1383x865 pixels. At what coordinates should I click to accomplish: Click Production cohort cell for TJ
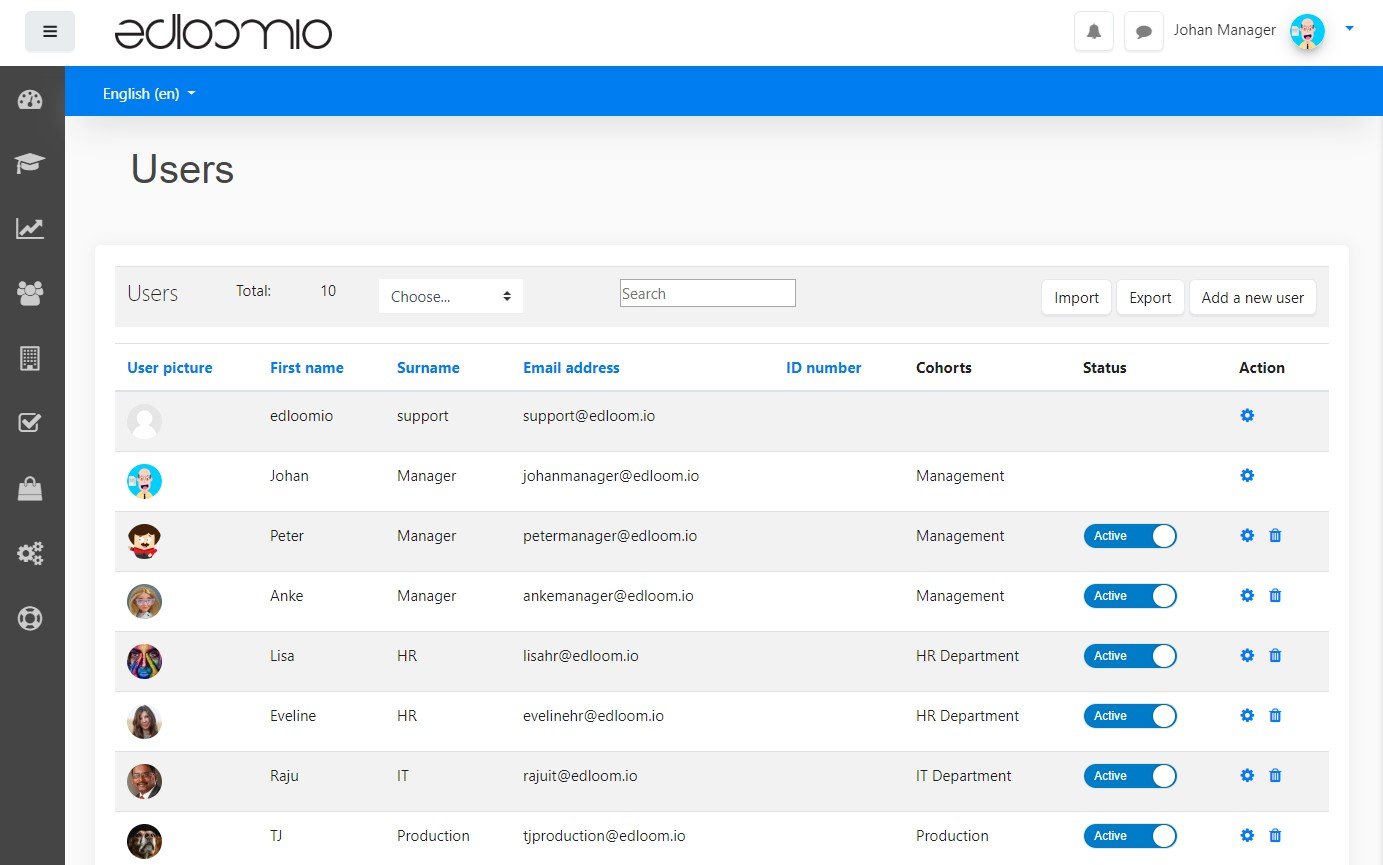click(952, 835)
